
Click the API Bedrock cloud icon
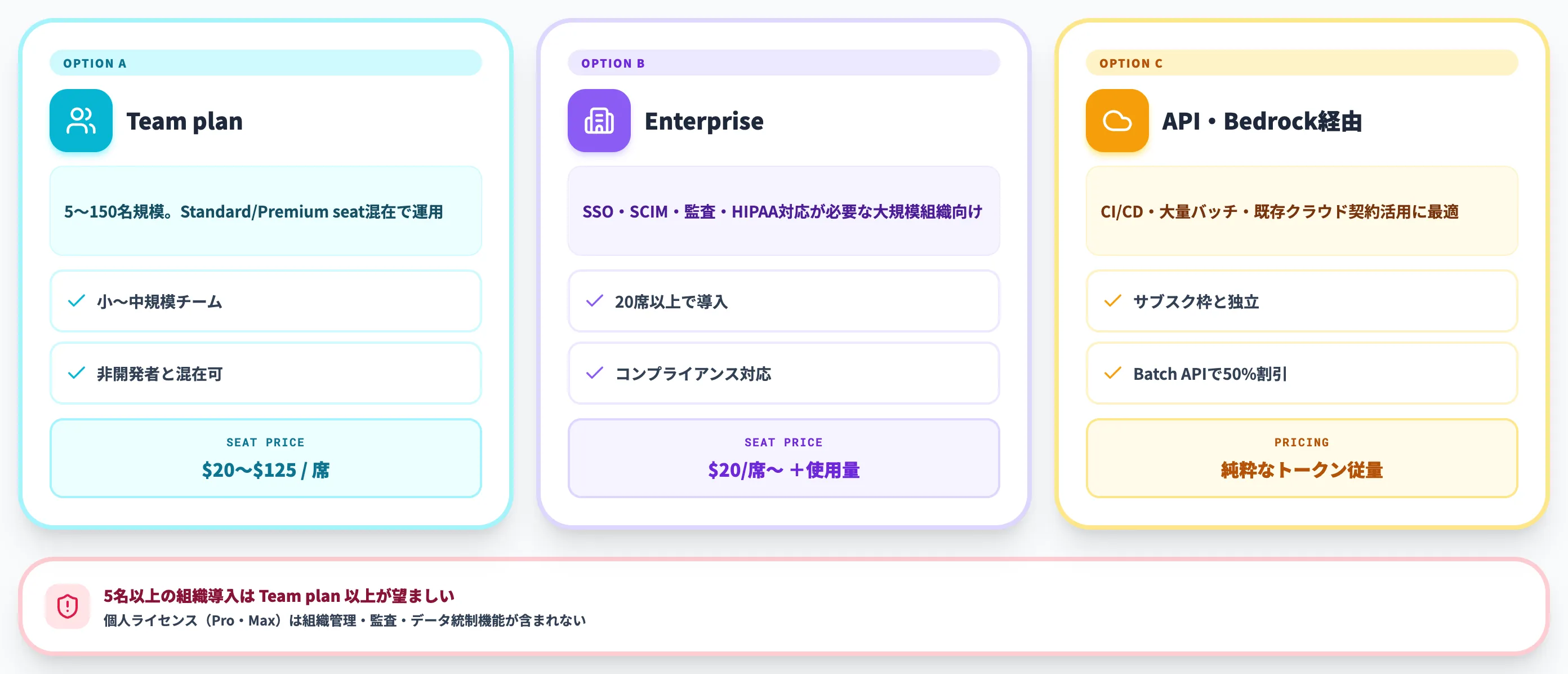coord(1117,121)
